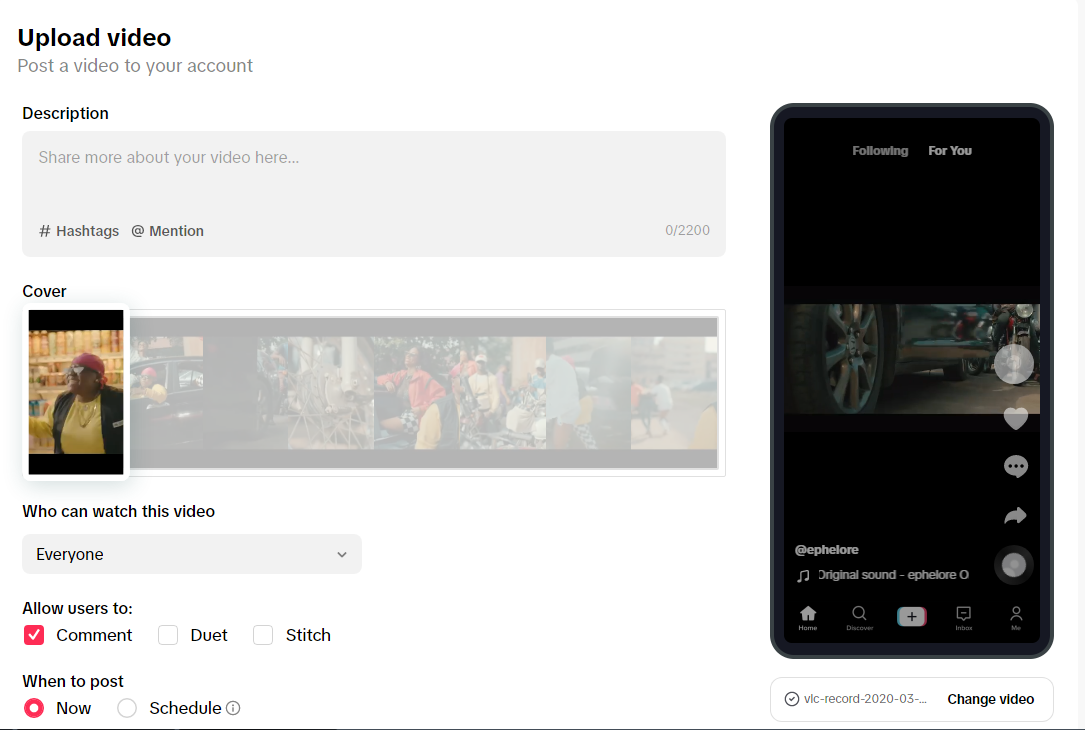
Task: Select the Schedule radio button
Action: pos(127,708)
